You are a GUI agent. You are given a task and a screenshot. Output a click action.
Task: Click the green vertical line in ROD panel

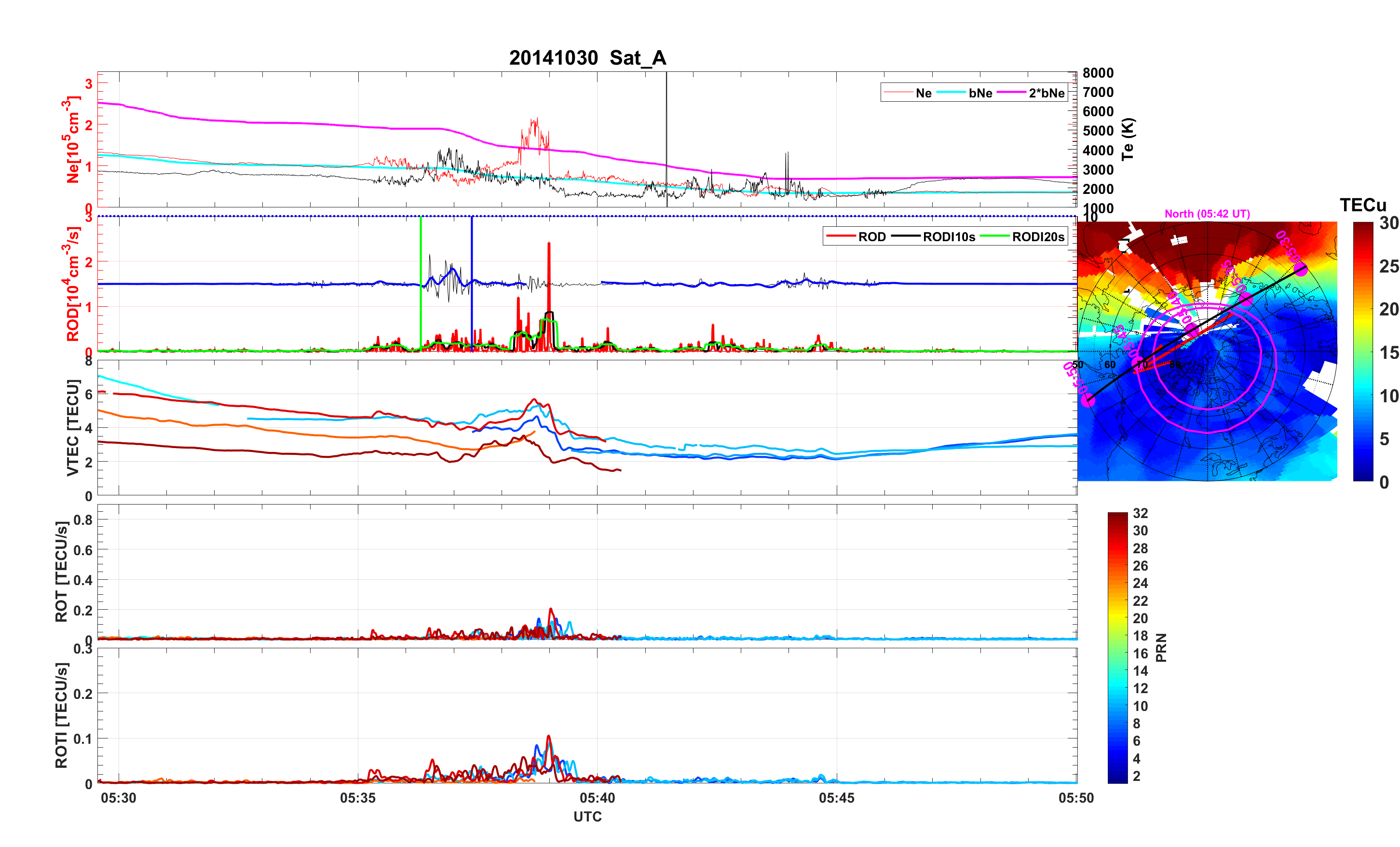[x=421, y=256]
